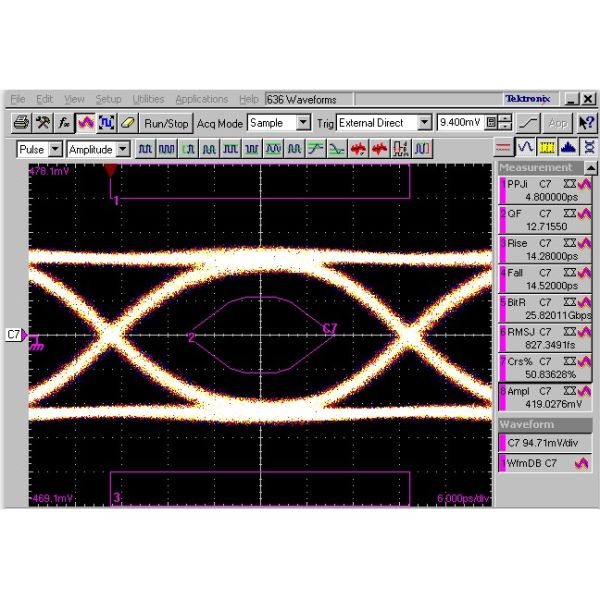The image size is (600, 600).
Task: Select the first pulse measurement icon
Action: coord(145,149)
